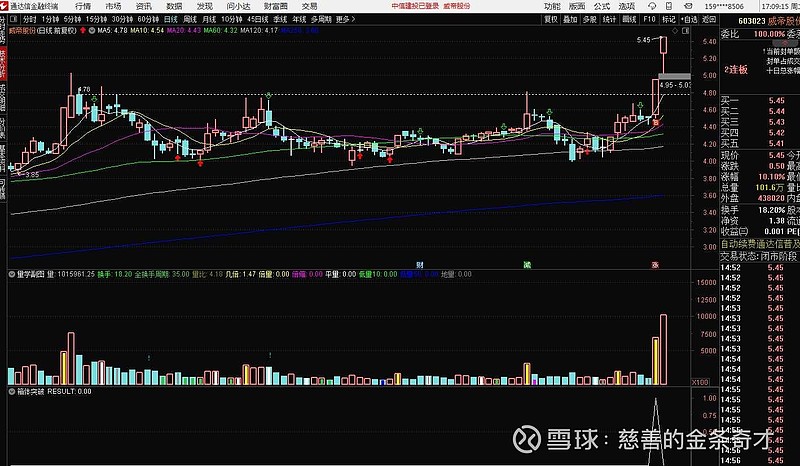This screenshot has height=466, width=800.
Task: Click the diamond icon above price axis
Action: (675, 31)
